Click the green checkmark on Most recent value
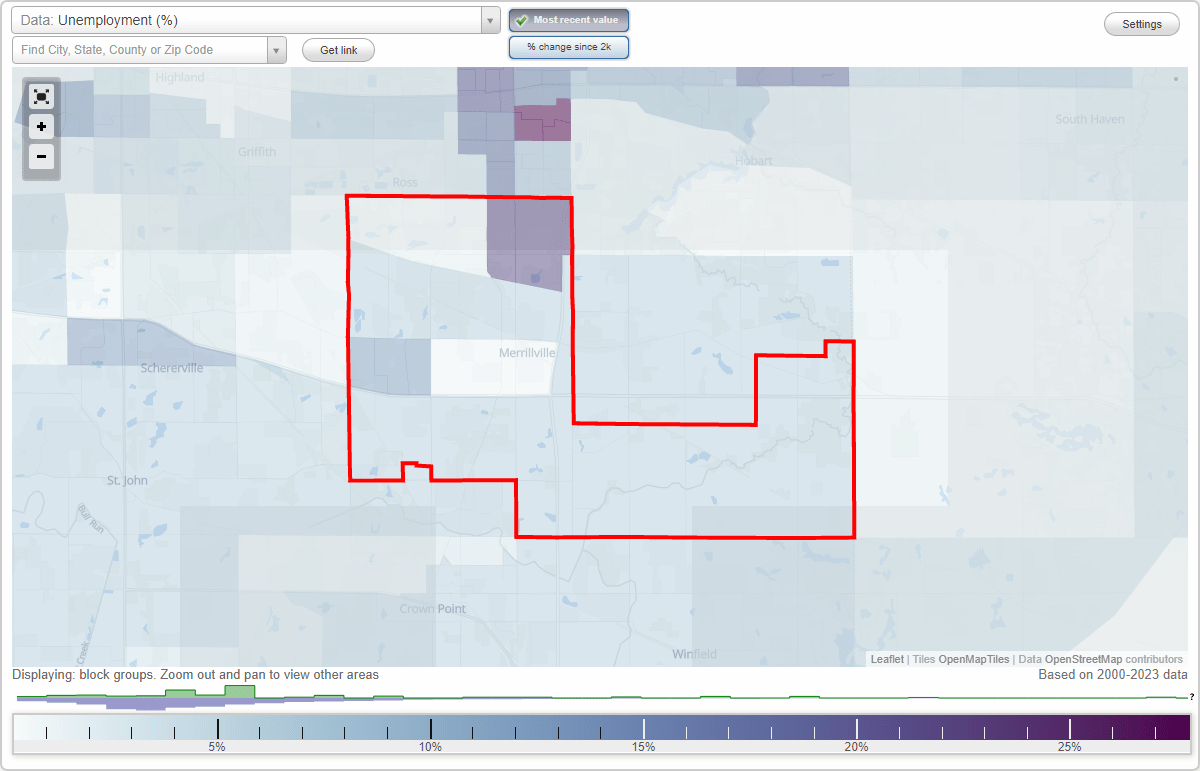The width and height of the screenshot is (1200, 771). point(522,19)
